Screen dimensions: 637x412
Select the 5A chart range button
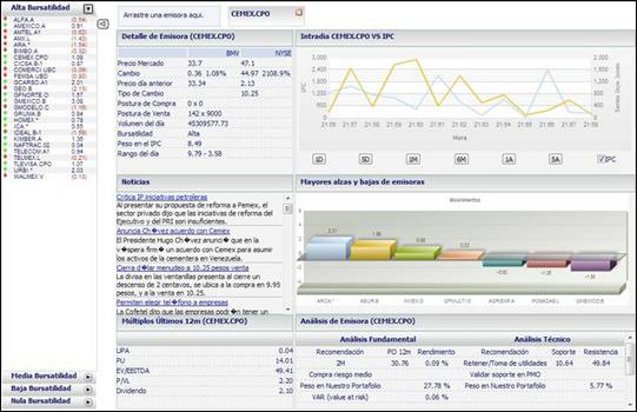coord(555,159)
